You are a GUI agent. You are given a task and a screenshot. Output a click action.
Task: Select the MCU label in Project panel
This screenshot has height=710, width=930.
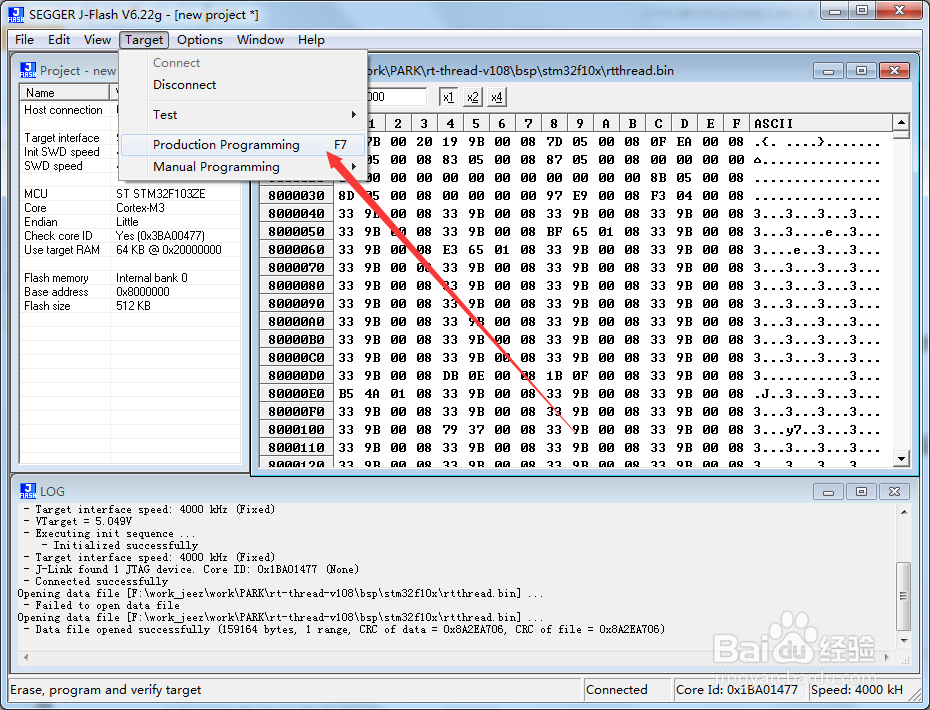36,194
